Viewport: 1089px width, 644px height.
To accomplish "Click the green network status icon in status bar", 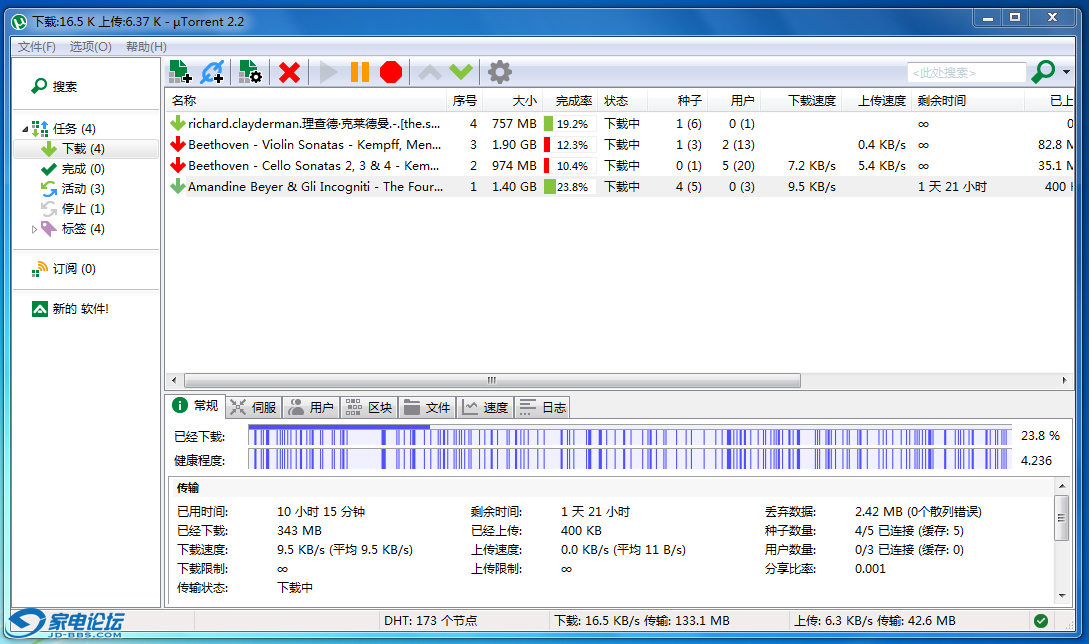I will (x=1041, y=621).
